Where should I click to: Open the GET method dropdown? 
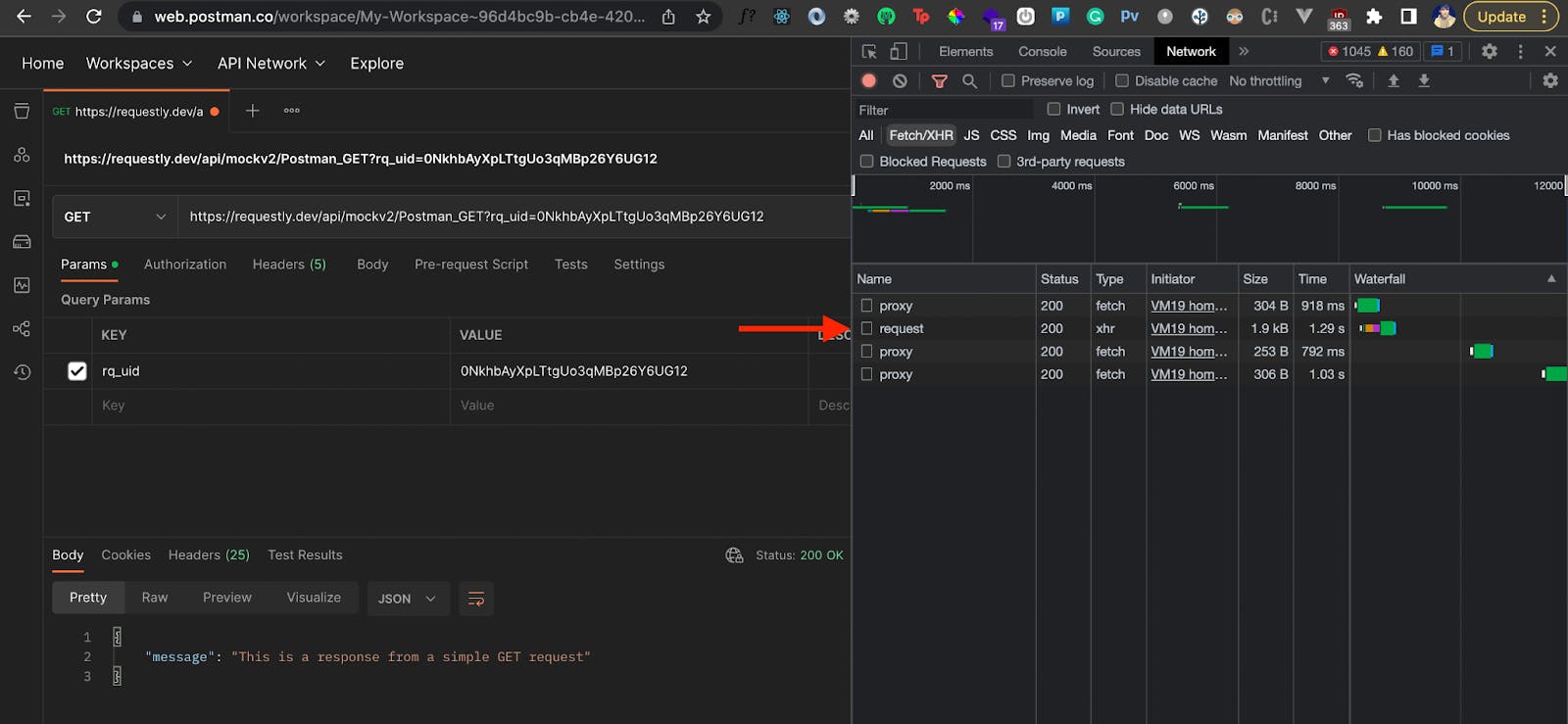tap(115, 217)
